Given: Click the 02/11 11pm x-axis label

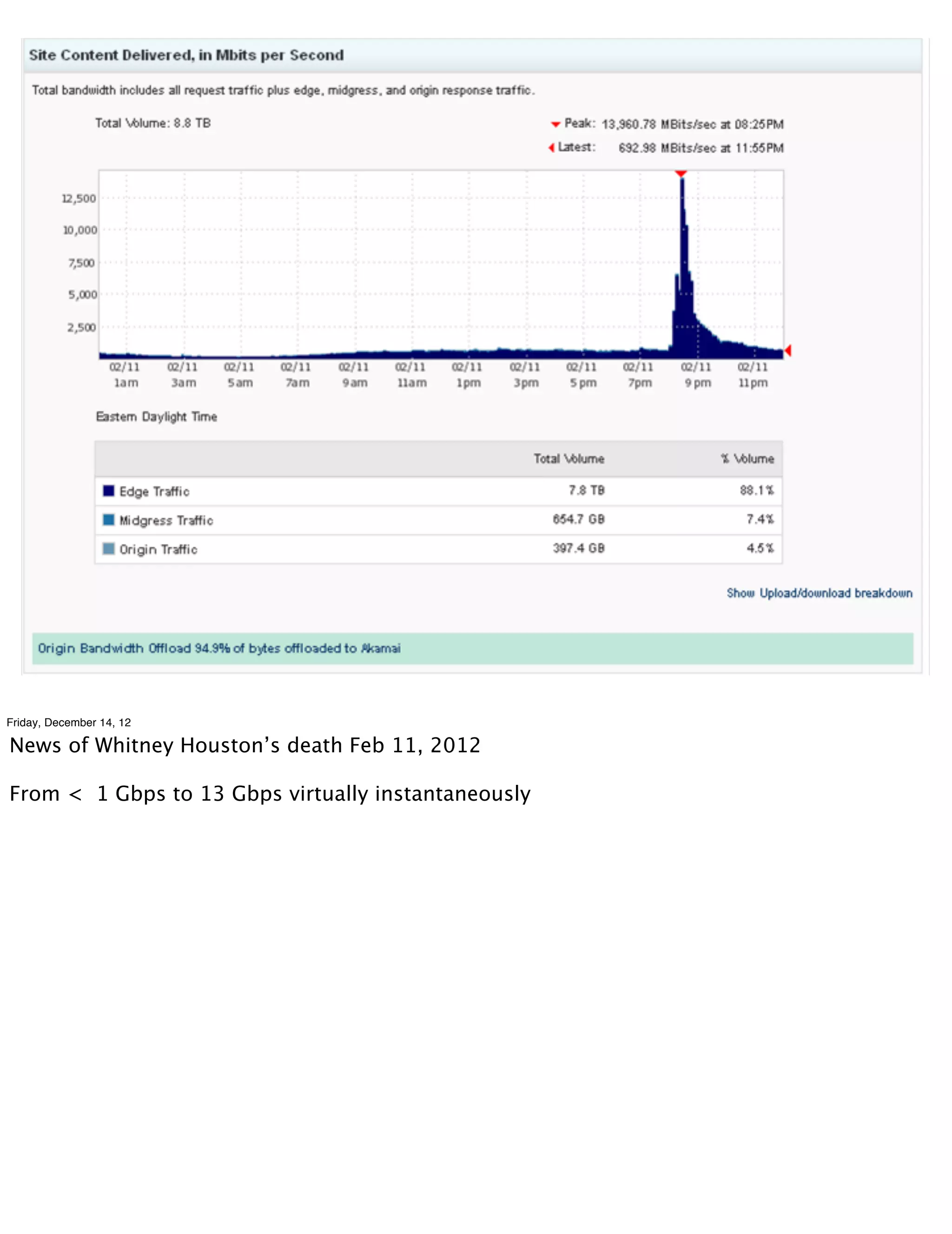Looking at the screenshot, I should click(753, 375).
